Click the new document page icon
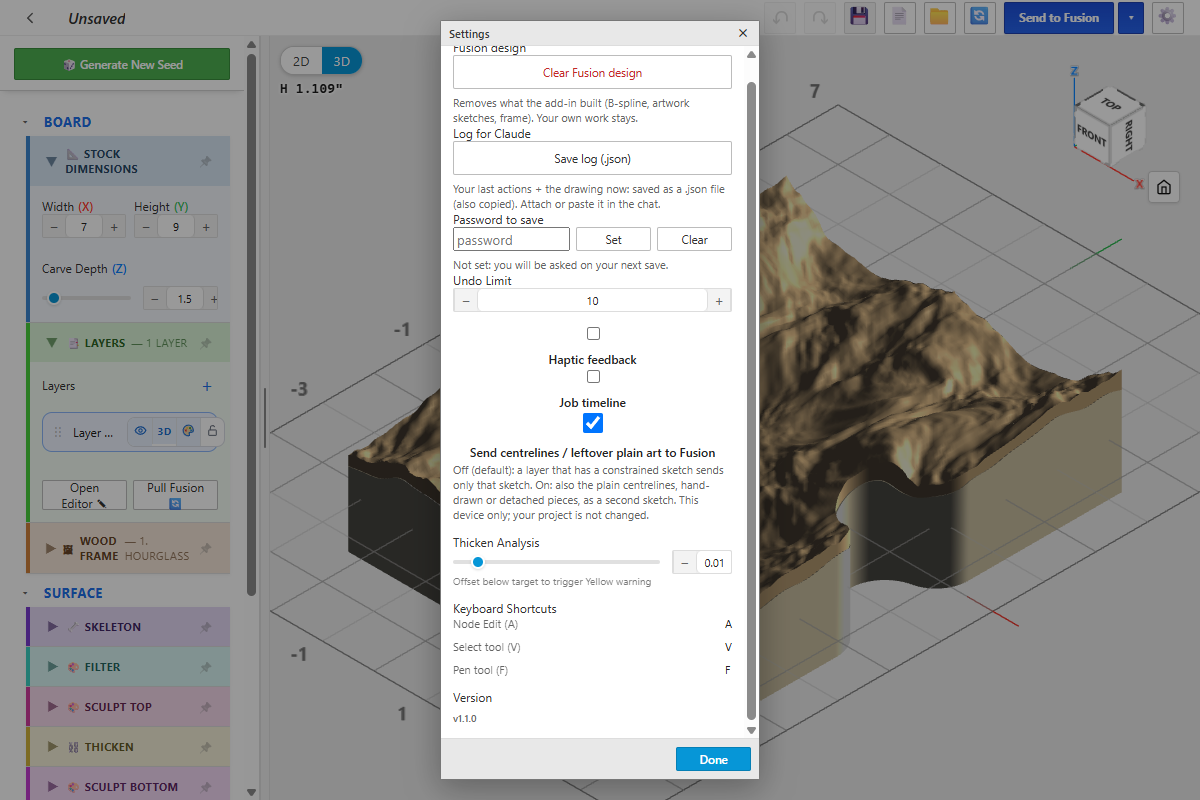This screenshot has height=800, width=1200. pos(900,17)
